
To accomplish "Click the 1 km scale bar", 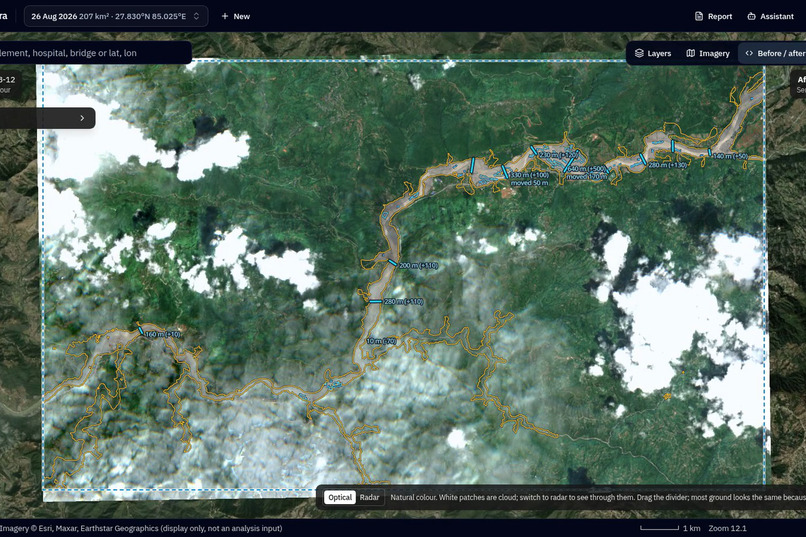I will pyautogui.click(x=660, y=528).
